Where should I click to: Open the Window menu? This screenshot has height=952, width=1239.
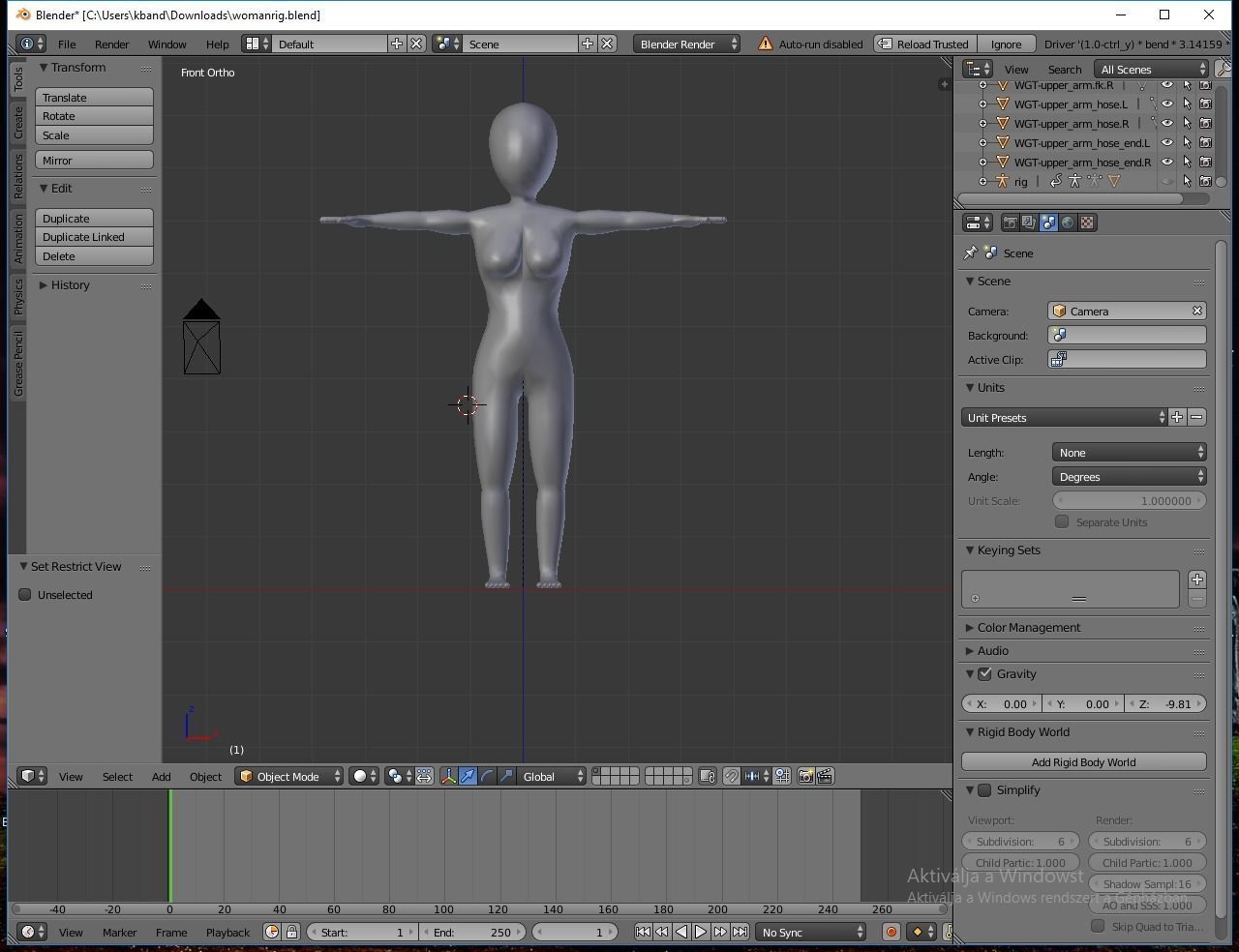166,44
